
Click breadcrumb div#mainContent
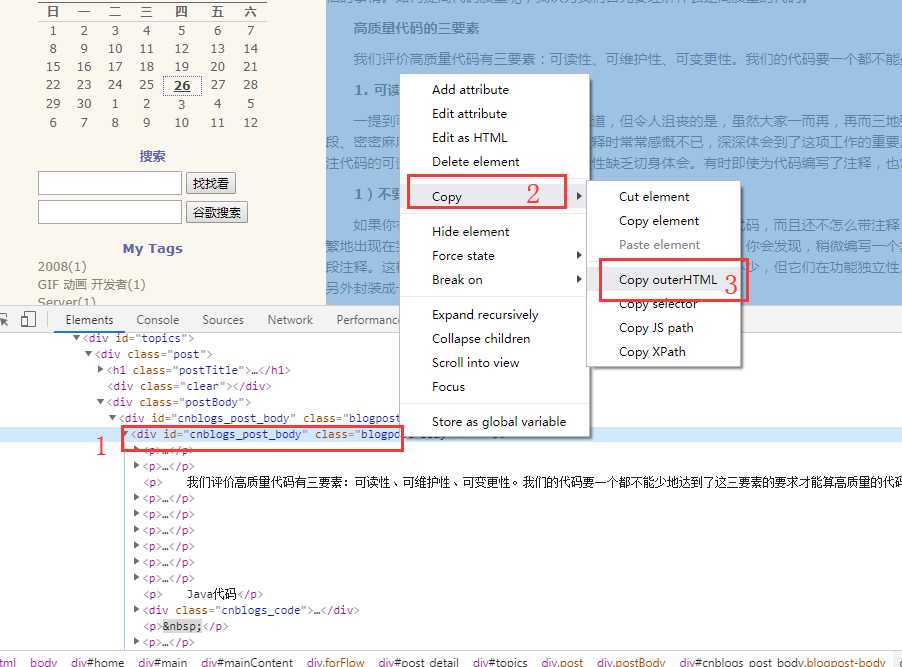pos(247,662)
